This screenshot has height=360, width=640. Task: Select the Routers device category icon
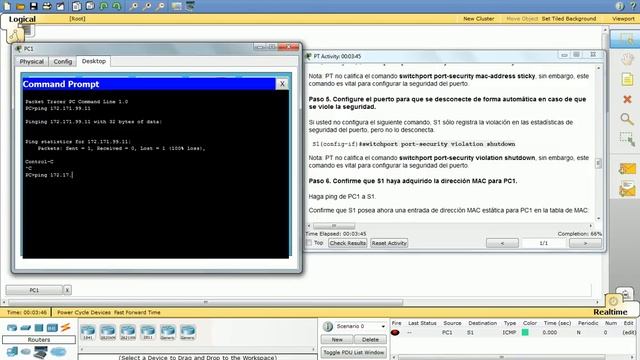click(12, 328)
